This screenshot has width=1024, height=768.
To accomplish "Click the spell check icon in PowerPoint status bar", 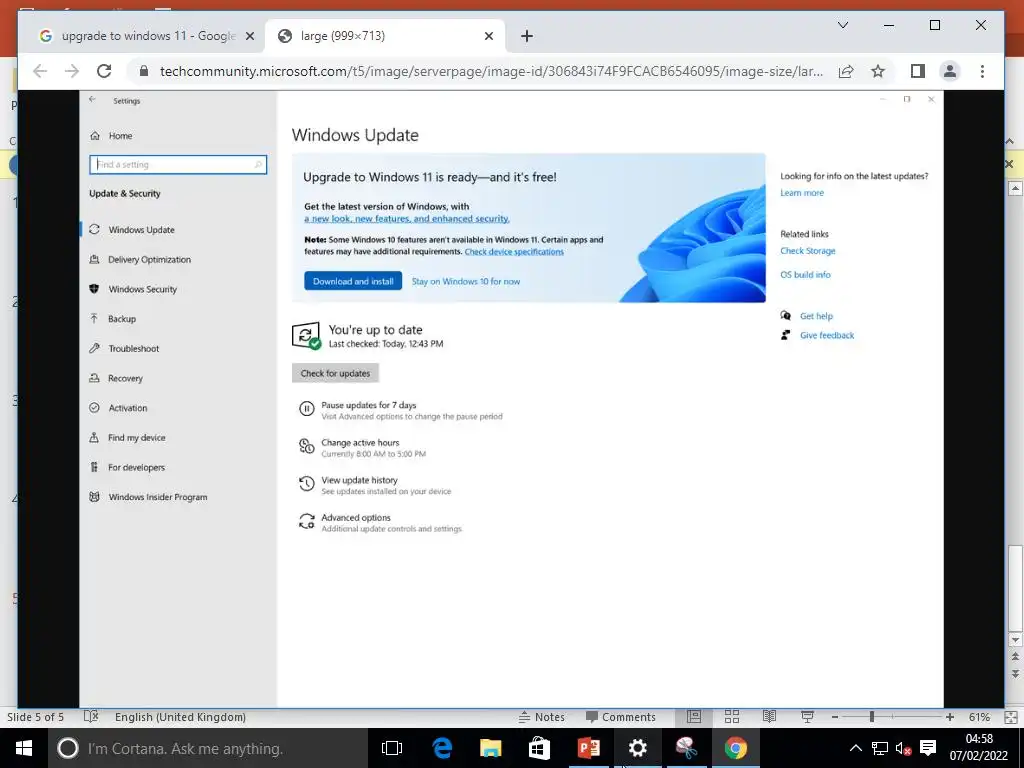I will click(x=91, y=716).
